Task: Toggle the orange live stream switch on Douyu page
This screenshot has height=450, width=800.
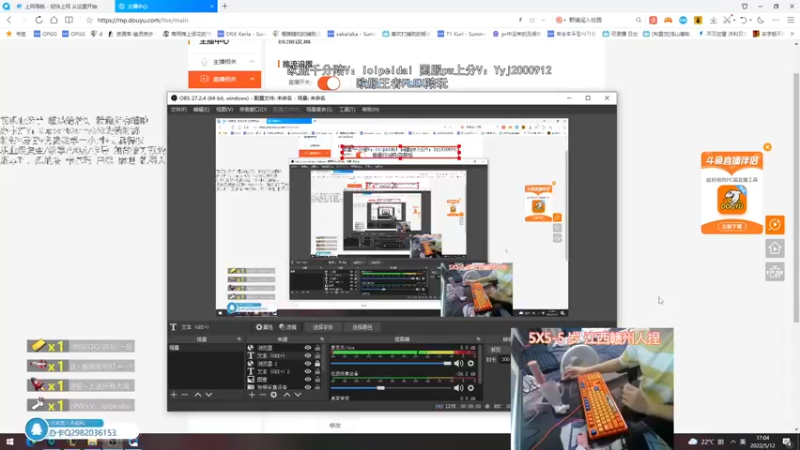Action: click(329, 83)
